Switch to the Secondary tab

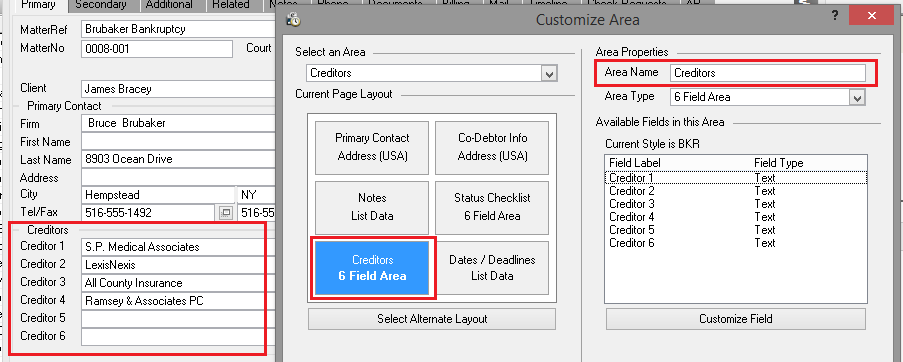(101, 5)
